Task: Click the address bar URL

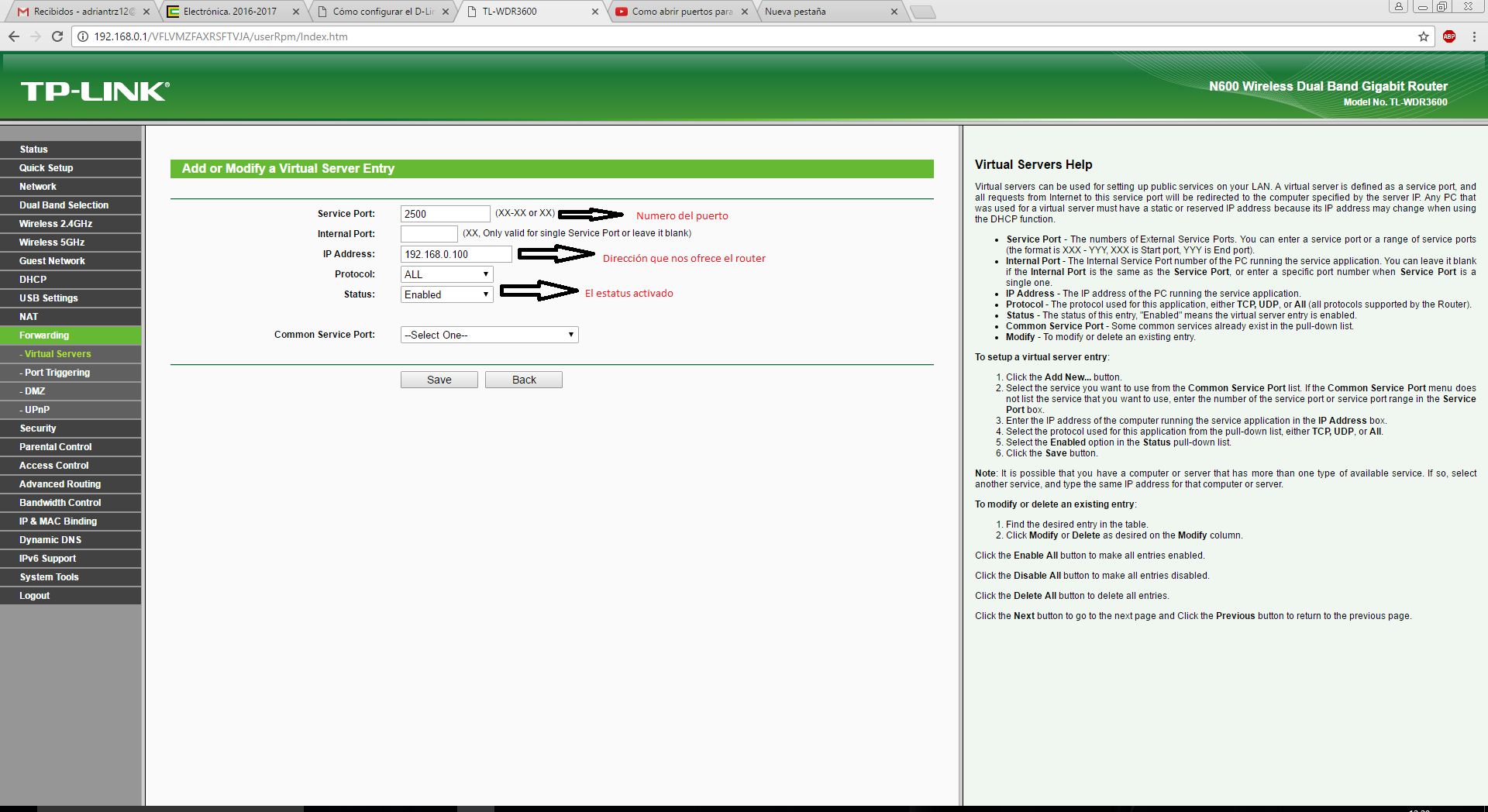Action: [221, 36]
